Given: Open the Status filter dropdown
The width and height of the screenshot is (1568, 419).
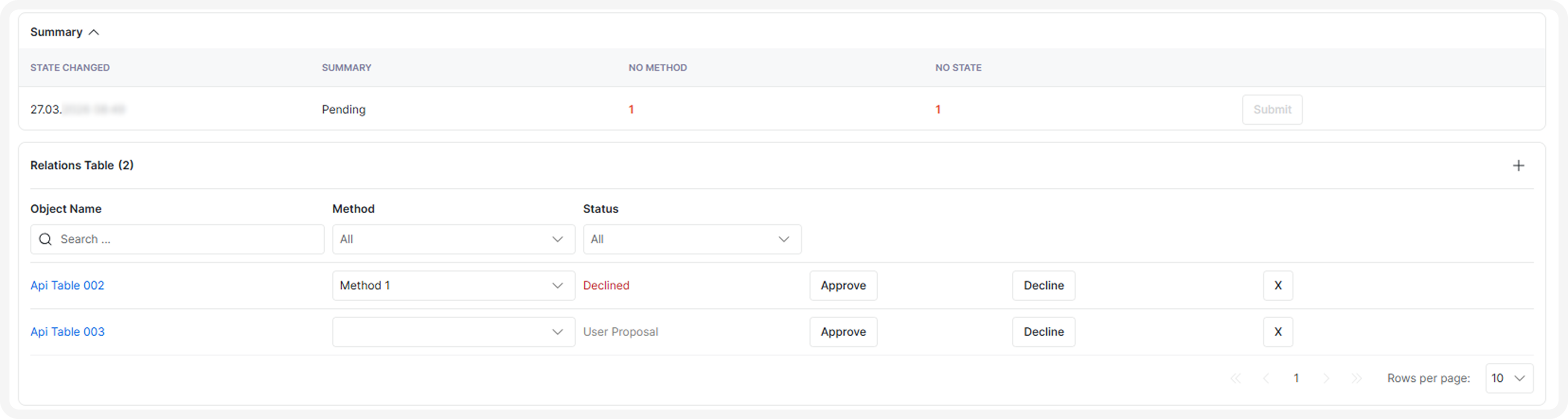Looking at the screenshot, I should 692,239.
